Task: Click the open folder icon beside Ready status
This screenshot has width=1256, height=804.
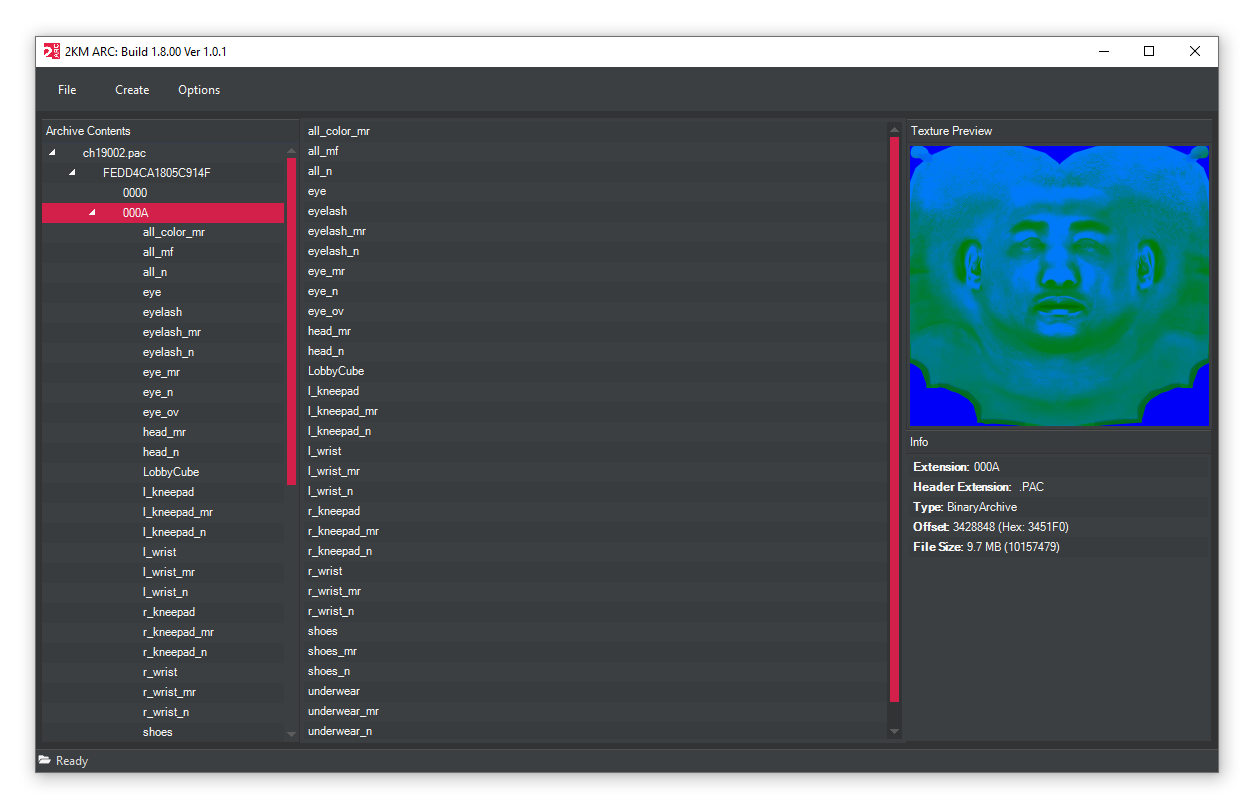Action: pos(44,761)
